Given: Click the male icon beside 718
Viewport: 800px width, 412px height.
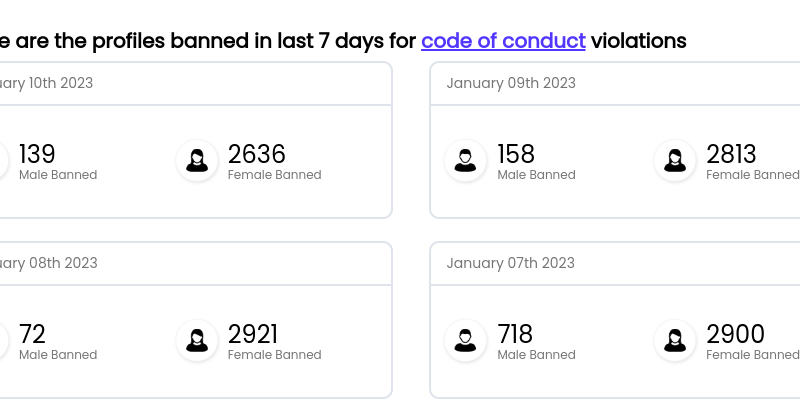Looking at the screenshot, I should [x=465, y=340].
